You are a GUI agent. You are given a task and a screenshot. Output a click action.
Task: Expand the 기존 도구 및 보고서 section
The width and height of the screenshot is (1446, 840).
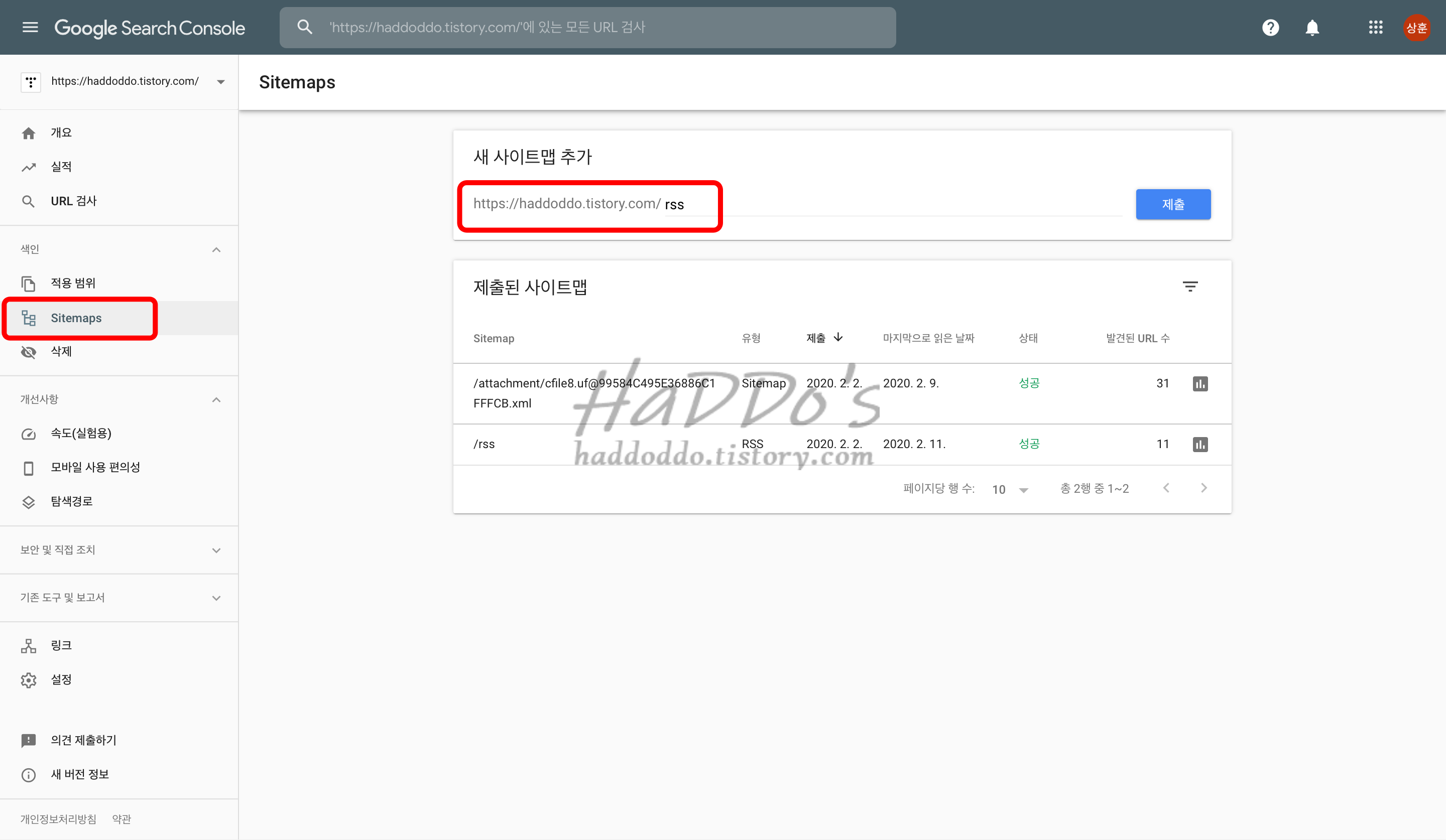coord(216,598)
